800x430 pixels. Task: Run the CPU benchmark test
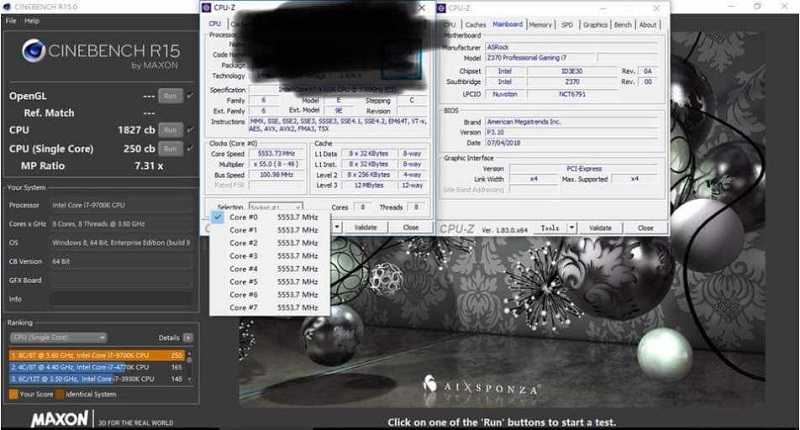[x=169, y=130]
